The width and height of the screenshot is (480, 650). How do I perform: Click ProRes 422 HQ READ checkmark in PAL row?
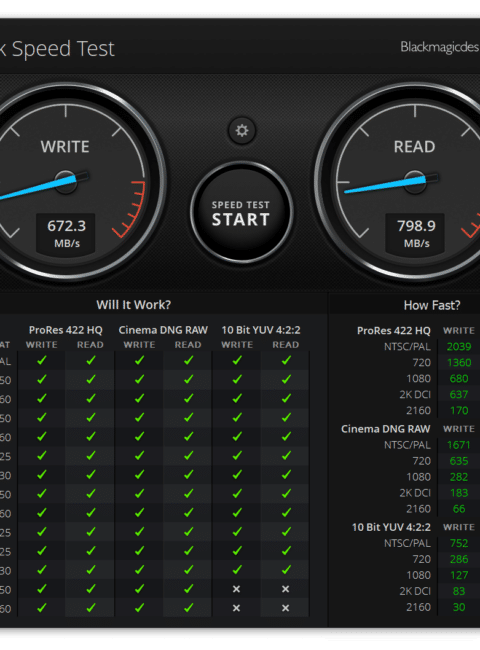[x=91, y=361]
